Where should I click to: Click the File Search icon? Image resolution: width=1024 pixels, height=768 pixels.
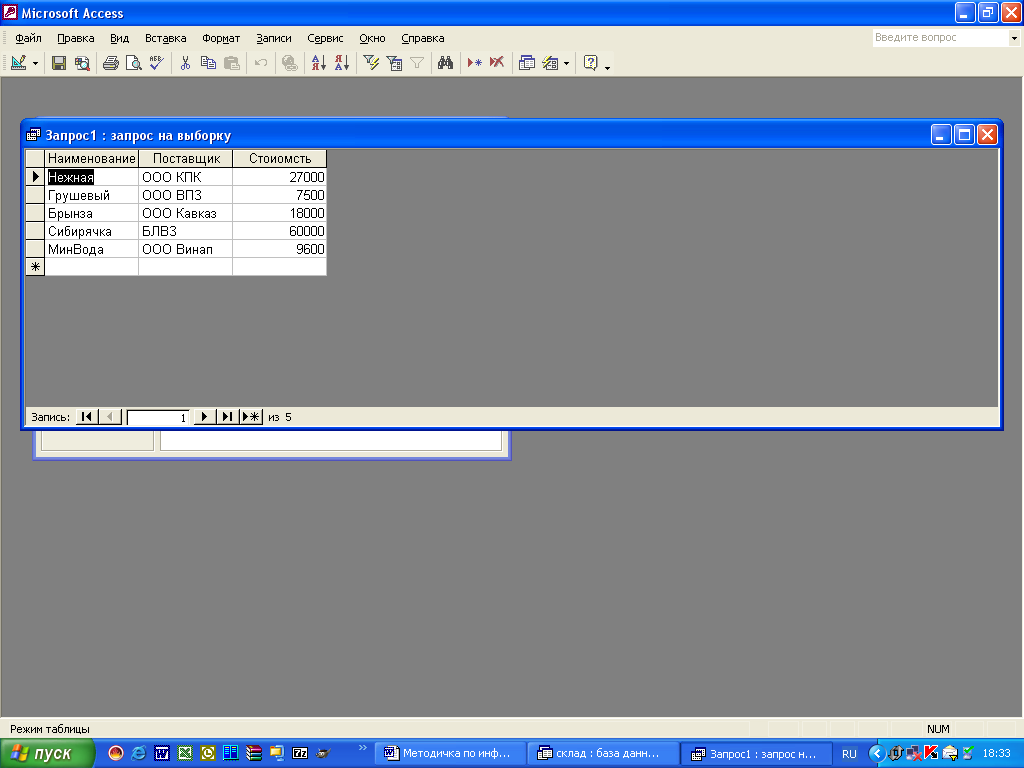click(x=82, y=63)
